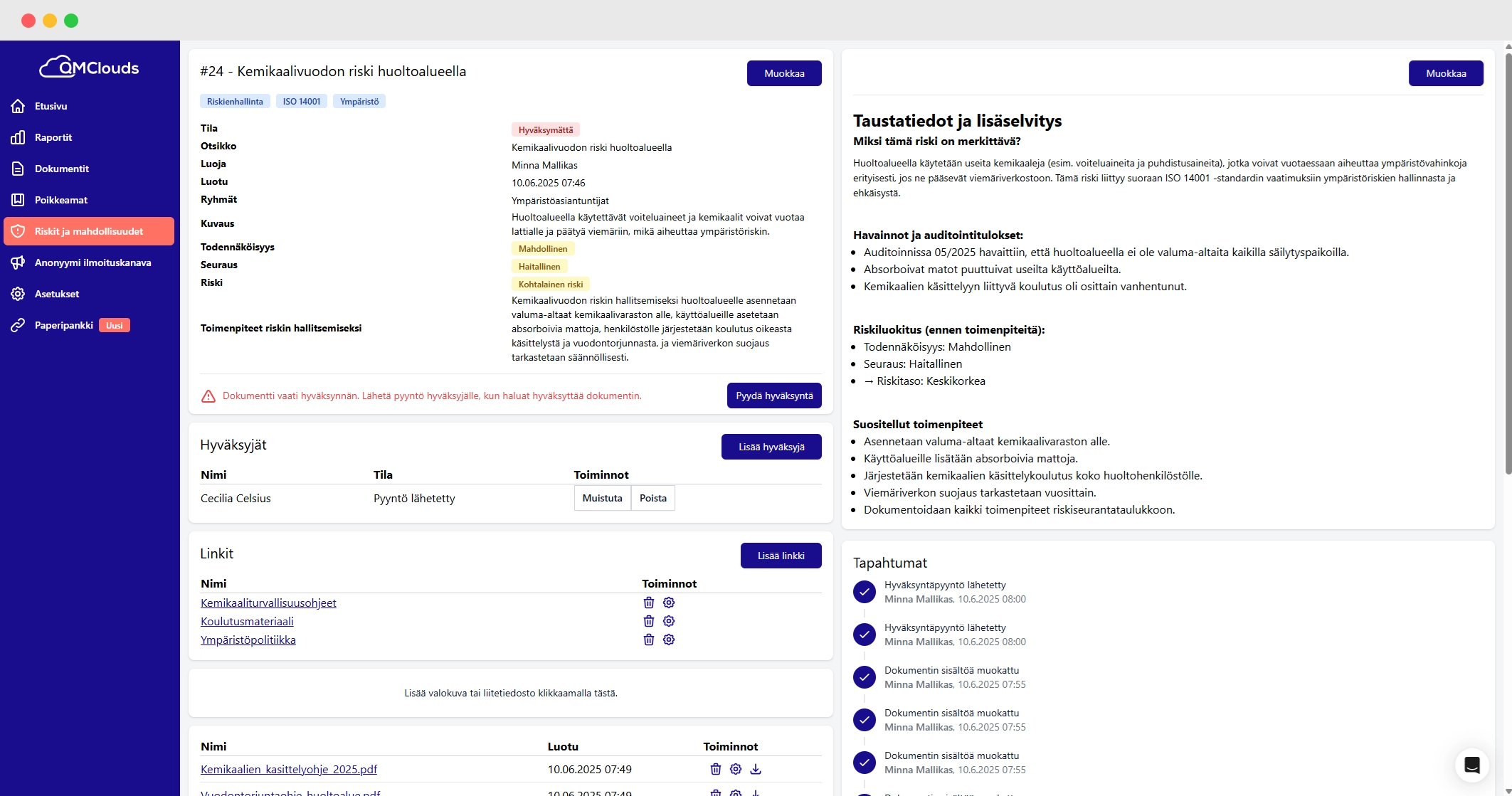Delete the Kemikaaliturvallisuusohjeet link with trash icon
The height and width of the screenshot is (796, 1512).
coord(649,603)
